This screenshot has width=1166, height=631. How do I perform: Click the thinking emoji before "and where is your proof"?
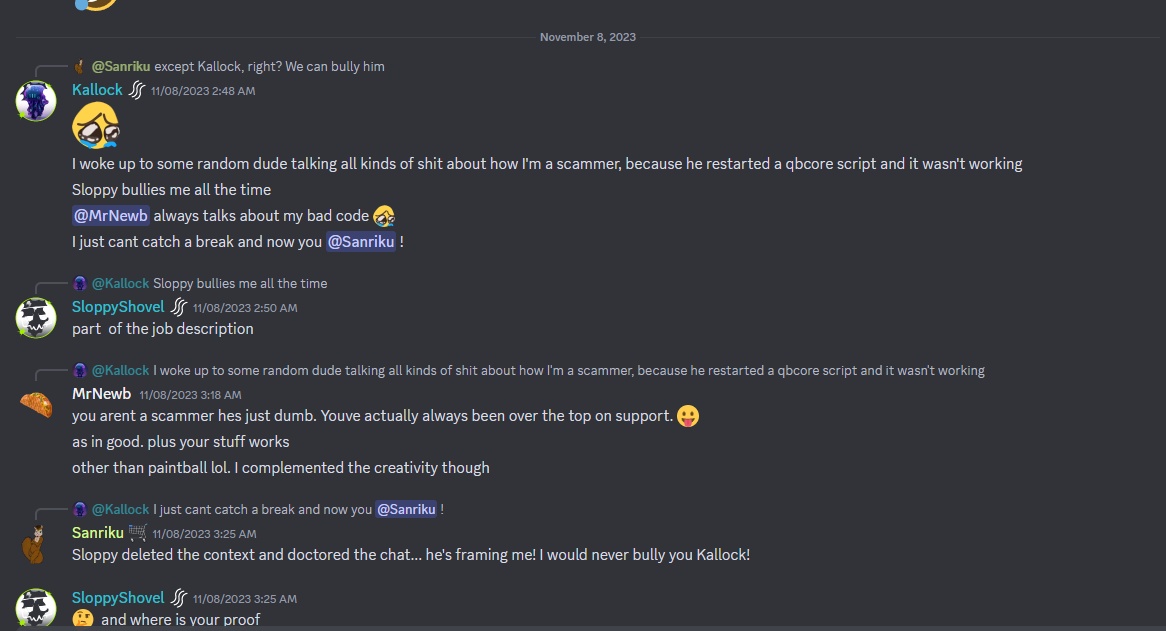(x=84, y=620)
